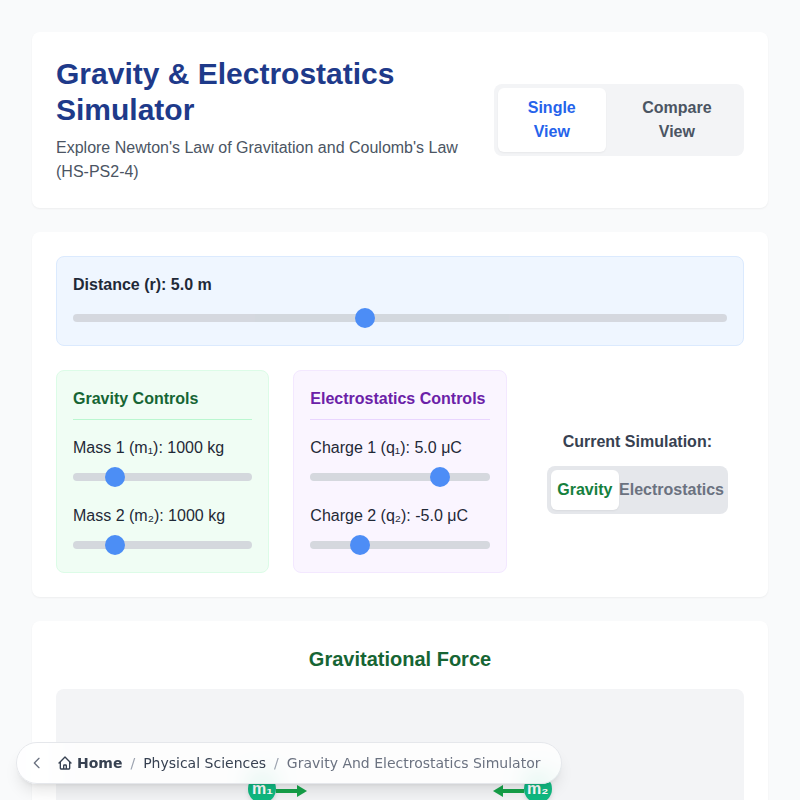The height and width of the screenshot is (800, 800).
Task: Click the Charge 1 slider handle
Action: pyautogui.click(x=440, y=477)
